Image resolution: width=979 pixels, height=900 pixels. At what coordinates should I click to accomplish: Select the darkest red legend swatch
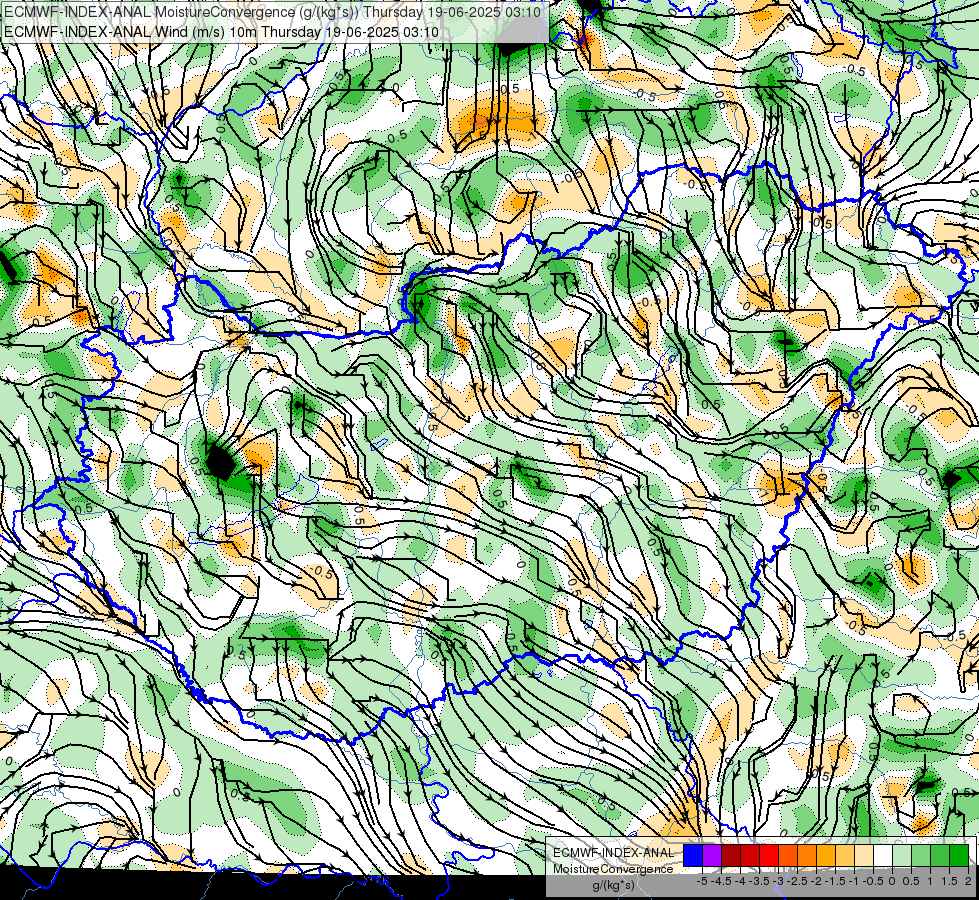pyautogui.click(x=731, y=856)
